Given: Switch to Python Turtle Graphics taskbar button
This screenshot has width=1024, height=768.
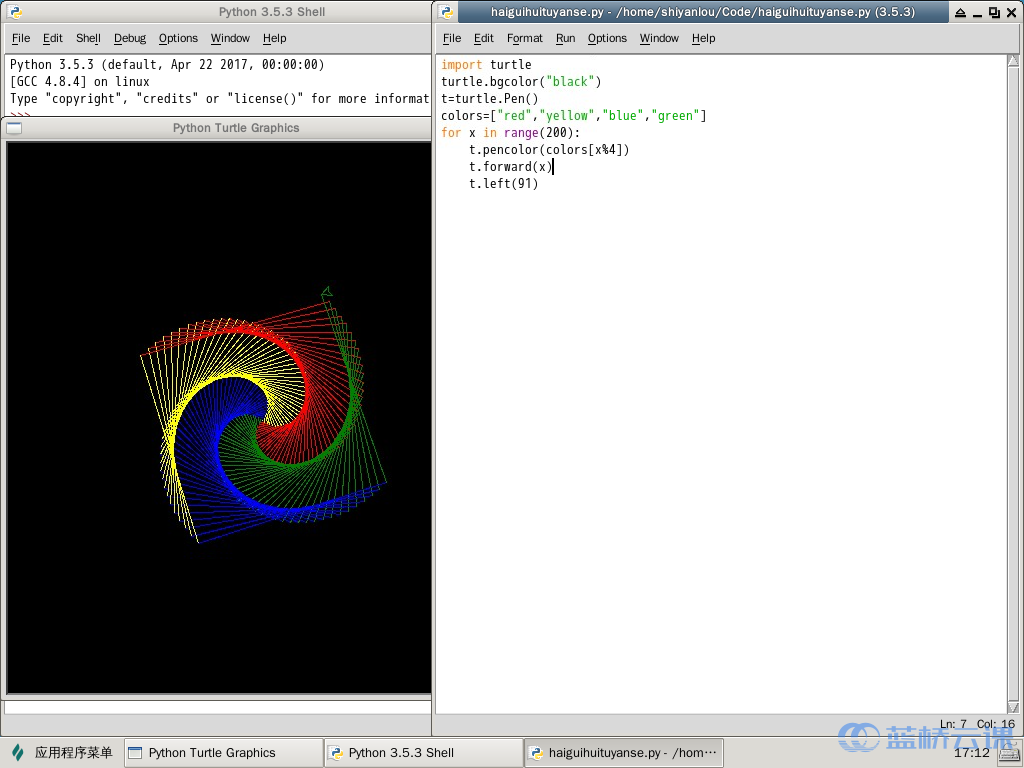Looking at the screenshot, I should click(x=223, y=753).
